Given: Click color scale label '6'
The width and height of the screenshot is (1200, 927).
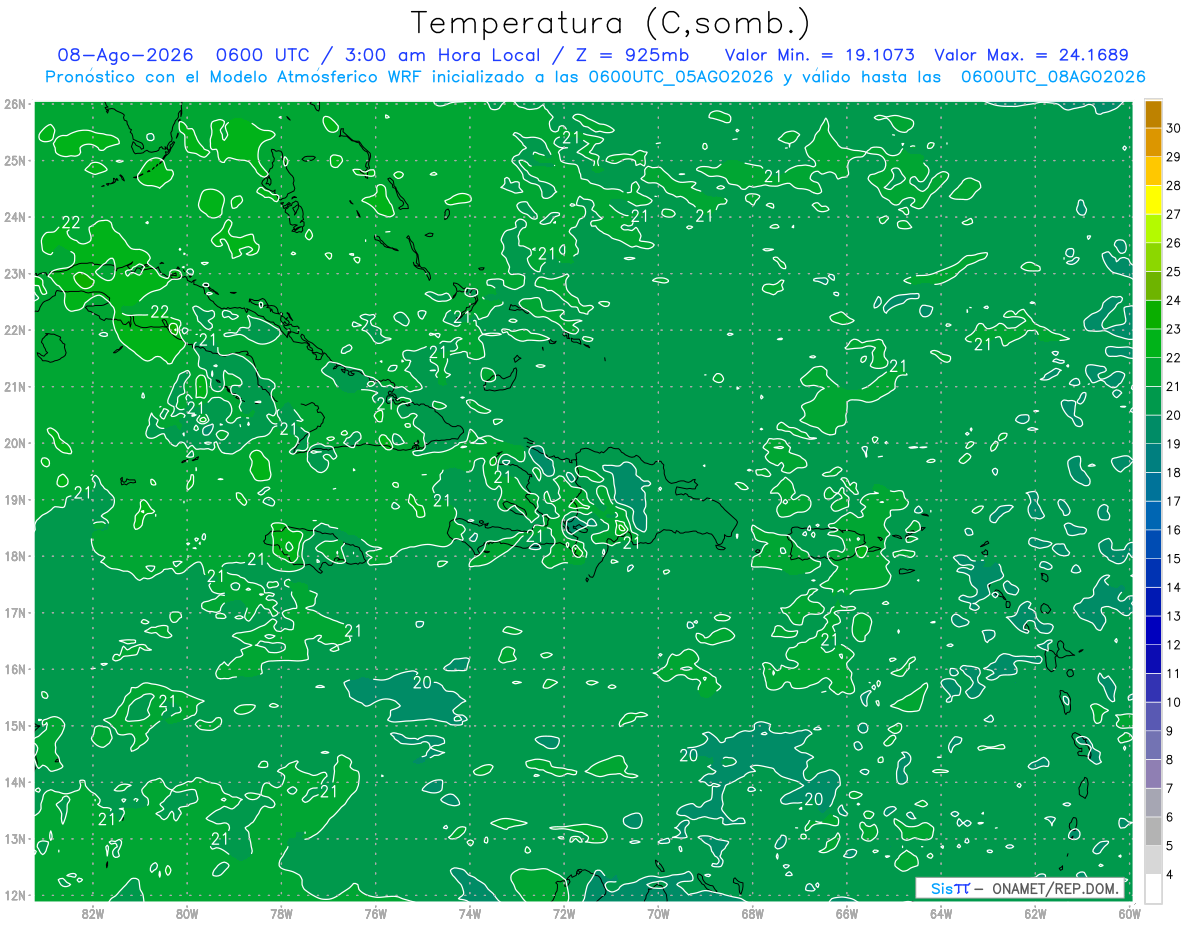Looking at the screenshot, I should point(1170,817).
